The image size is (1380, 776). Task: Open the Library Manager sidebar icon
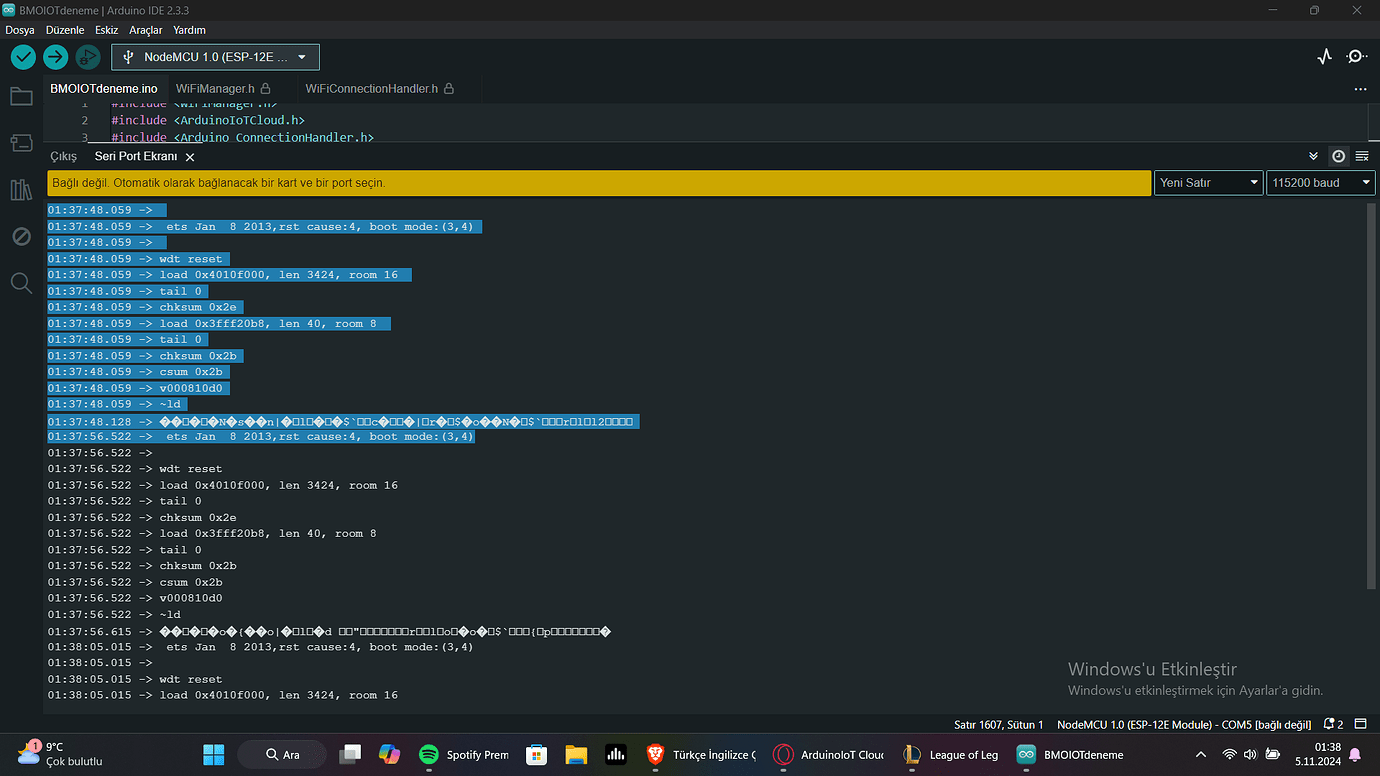(x=21, y=189)
